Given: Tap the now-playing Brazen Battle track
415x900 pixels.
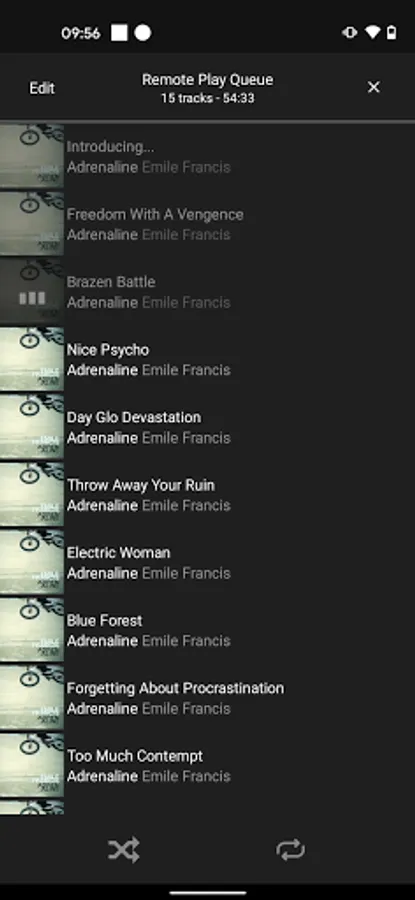Looking at the screenshot, I should point(207,292).
